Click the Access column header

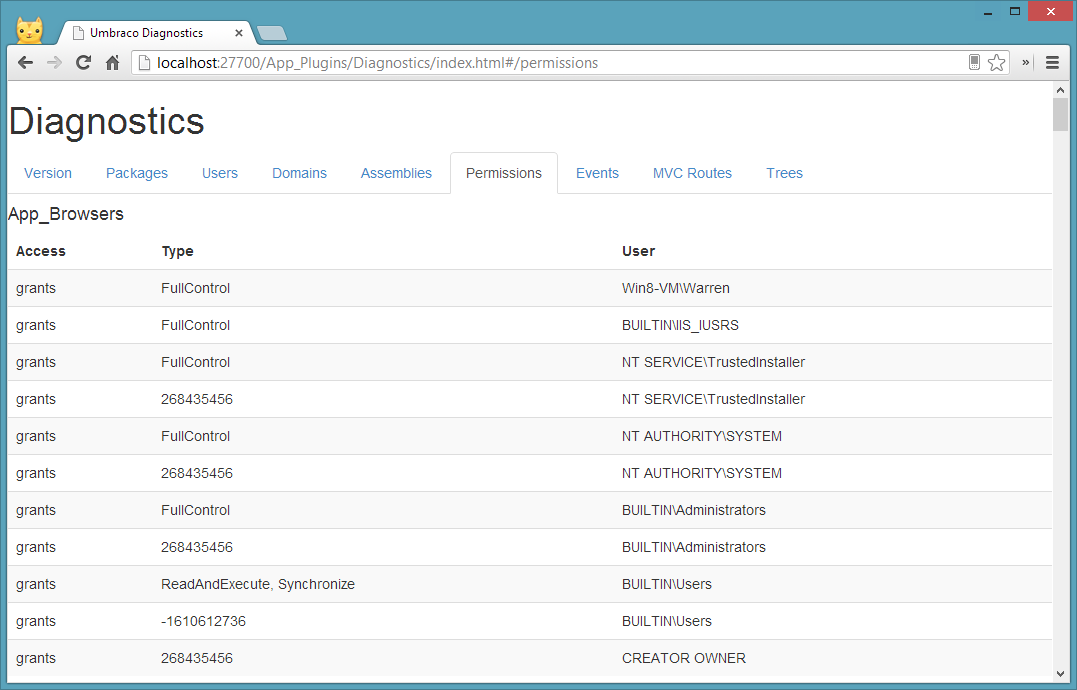pyautogui.click(x=41, y=251)
